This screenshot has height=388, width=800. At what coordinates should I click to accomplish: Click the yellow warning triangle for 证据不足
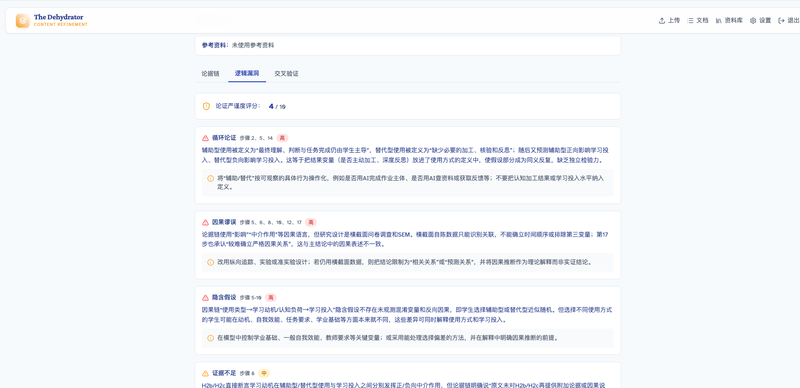click(x=206, y=373)
